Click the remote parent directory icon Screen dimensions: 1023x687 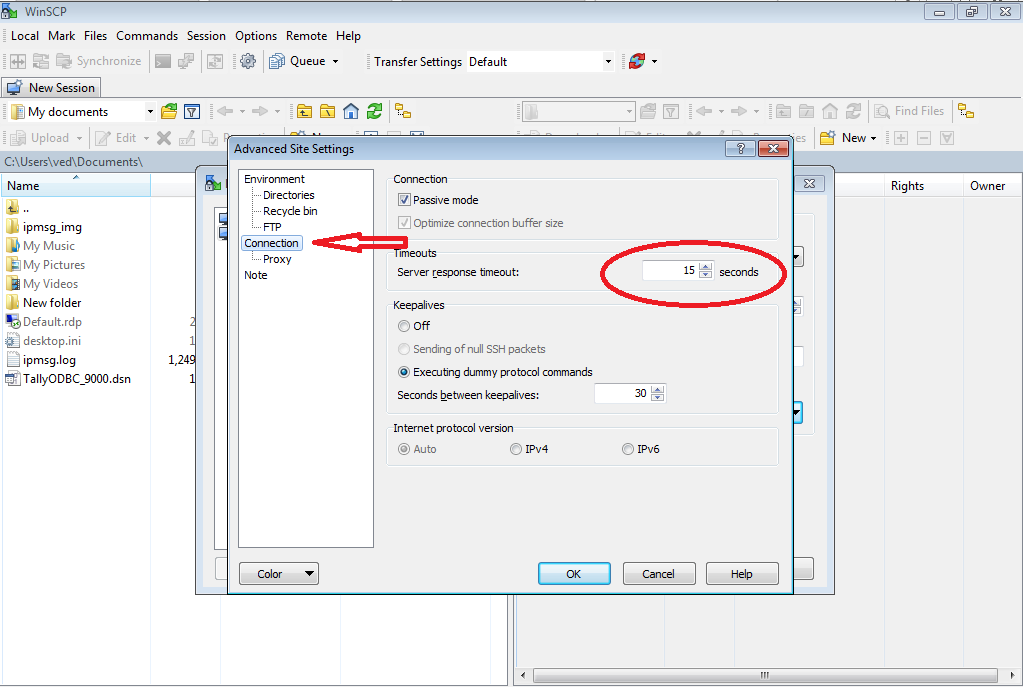pyautogui.click(x=783, y=112)
